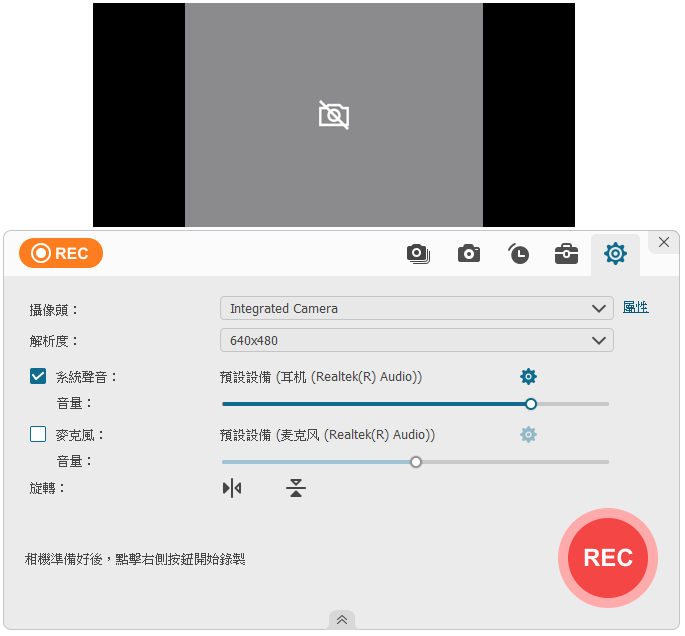This screenshot has height=636, width=685.
Task: Close the recorder panel
Action: pyautogui.click(x=664, y=242)
